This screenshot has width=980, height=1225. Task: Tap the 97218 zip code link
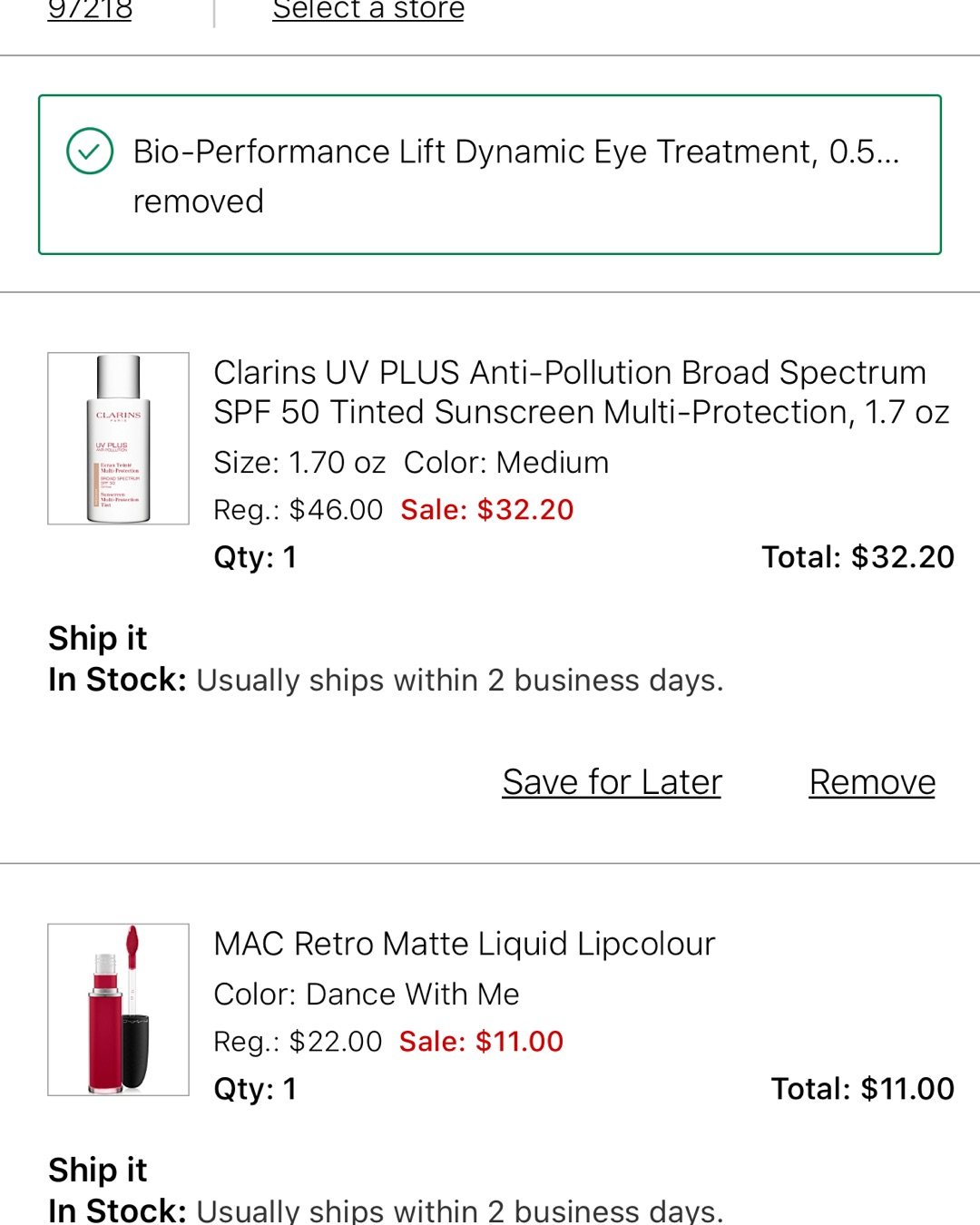click(x=90, y=11)
